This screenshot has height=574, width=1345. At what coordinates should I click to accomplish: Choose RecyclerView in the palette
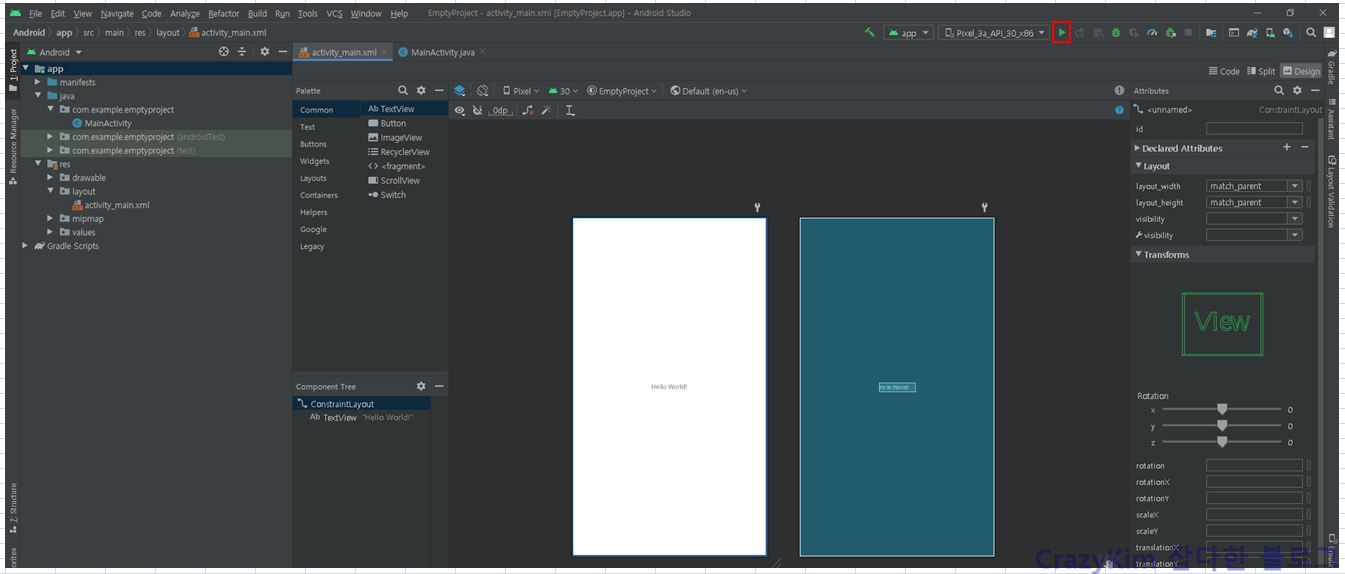pos(398,152)
